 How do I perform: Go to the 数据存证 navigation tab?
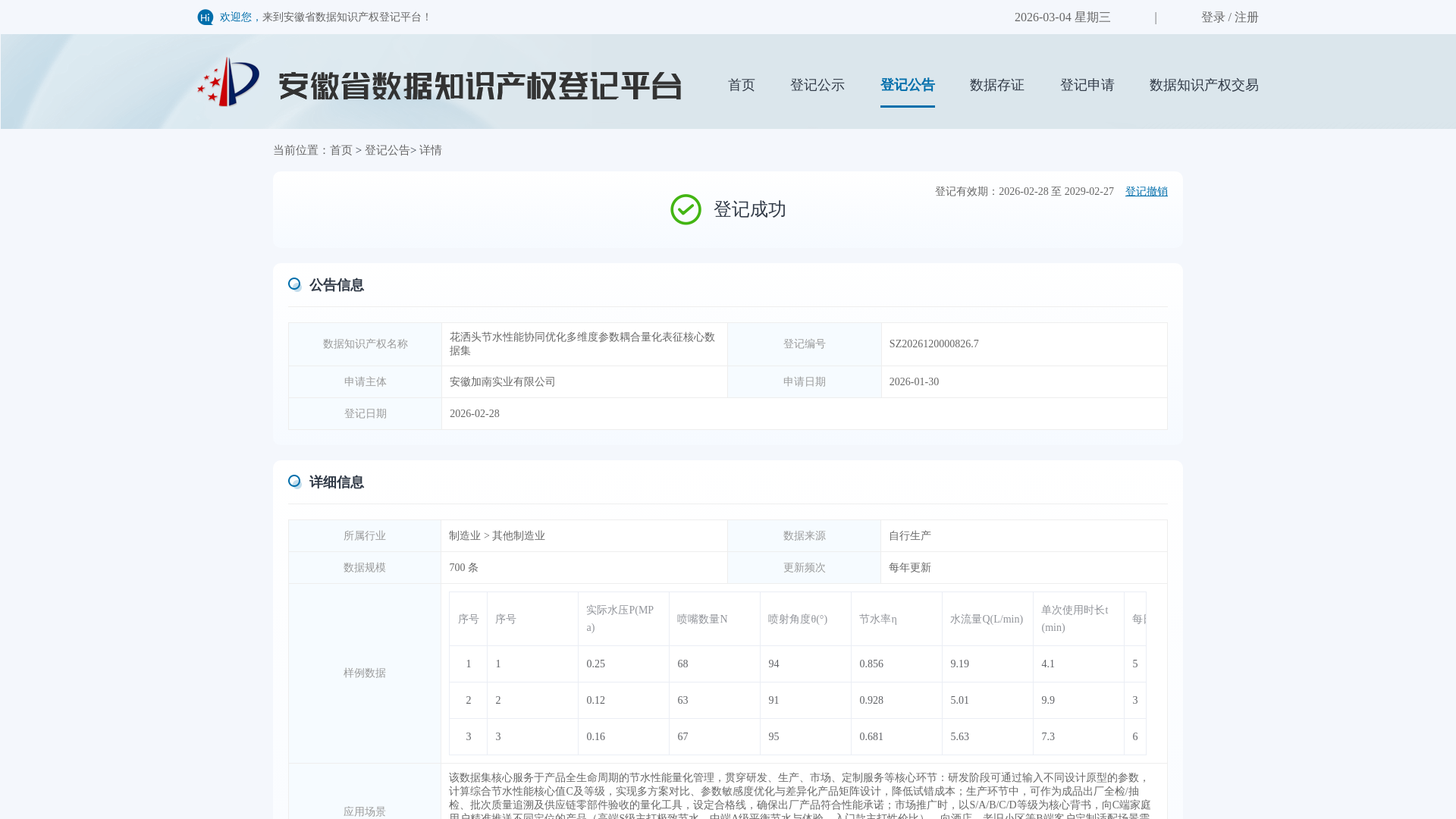point(996,85)
